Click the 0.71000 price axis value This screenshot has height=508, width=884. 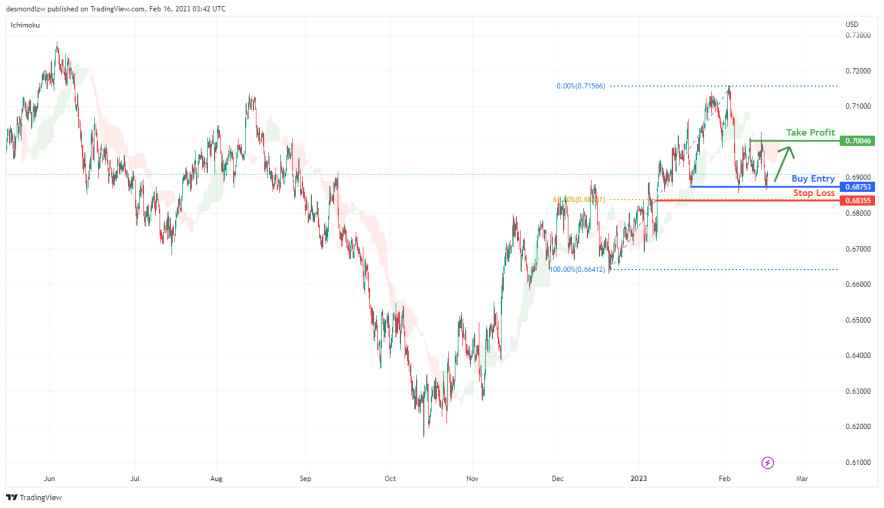tap(858, 107)
